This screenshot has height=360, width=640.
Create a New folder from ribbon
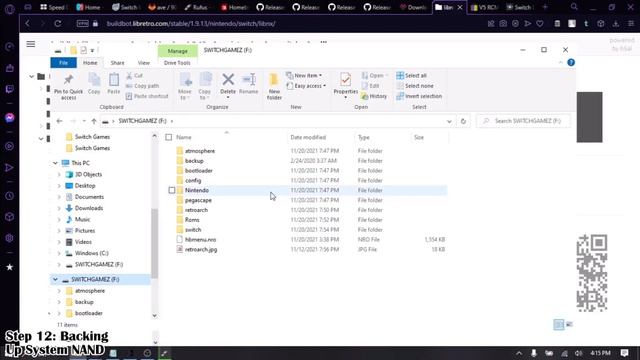[274, 86]
